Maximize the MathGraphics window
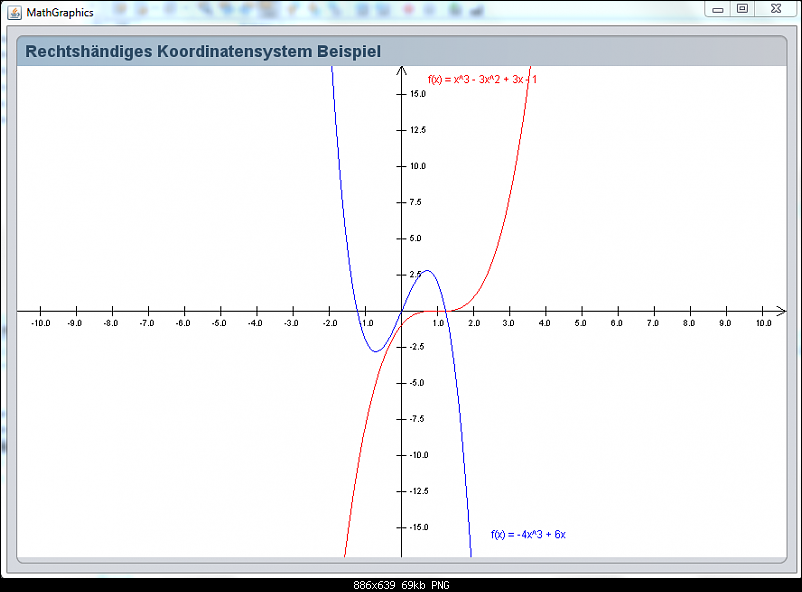Screen dimensions: 802x592 click(742, 9)
